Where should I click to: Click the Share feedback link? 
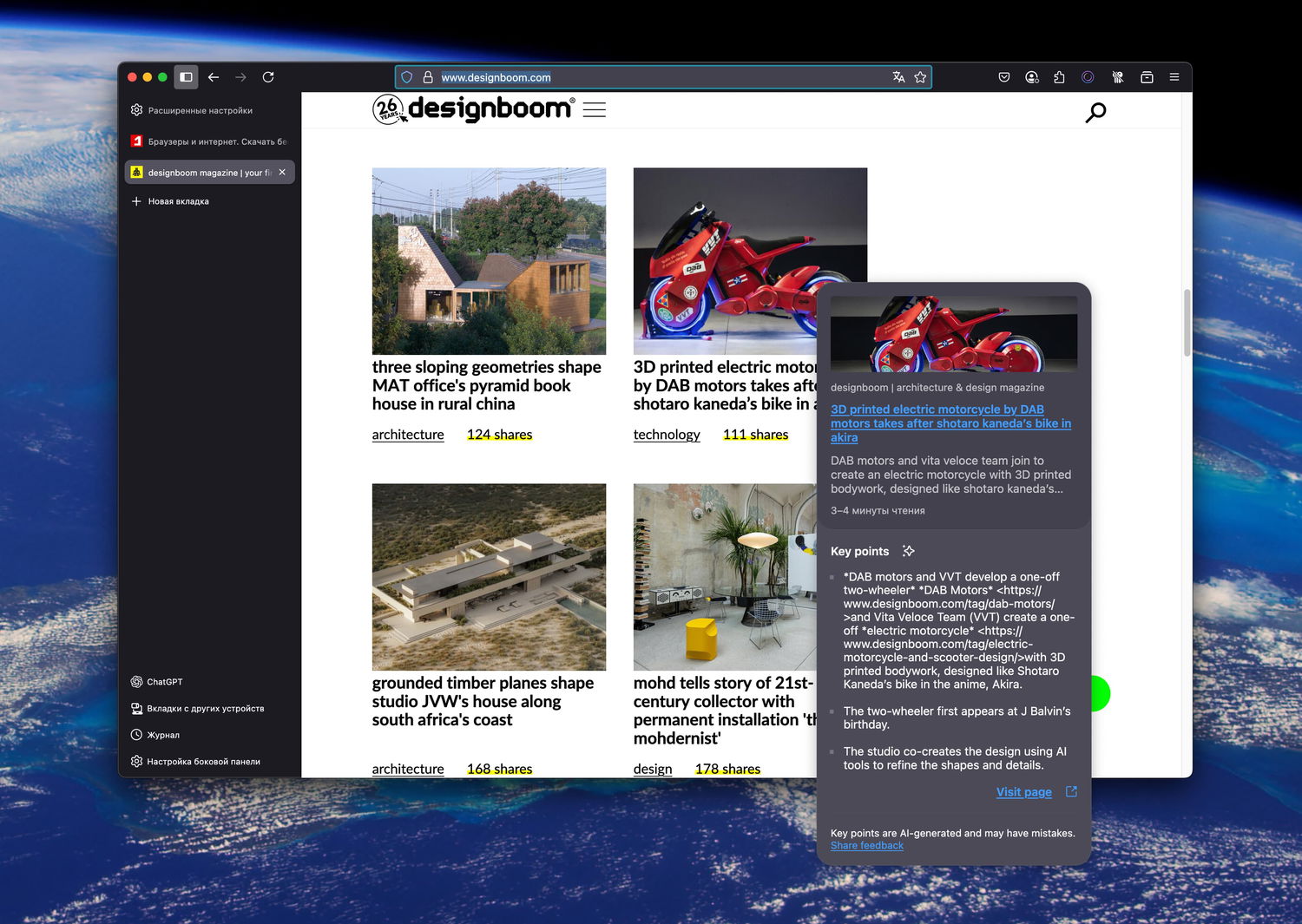click(867, 846)
